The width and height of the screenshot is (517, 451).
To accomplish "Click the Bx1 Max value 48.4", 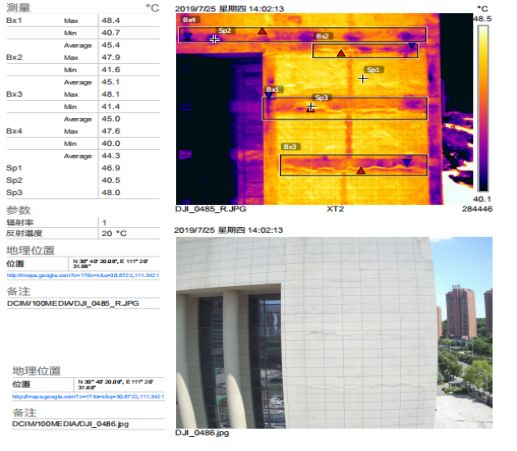I will pyautogui.click(x=111, y=20).
